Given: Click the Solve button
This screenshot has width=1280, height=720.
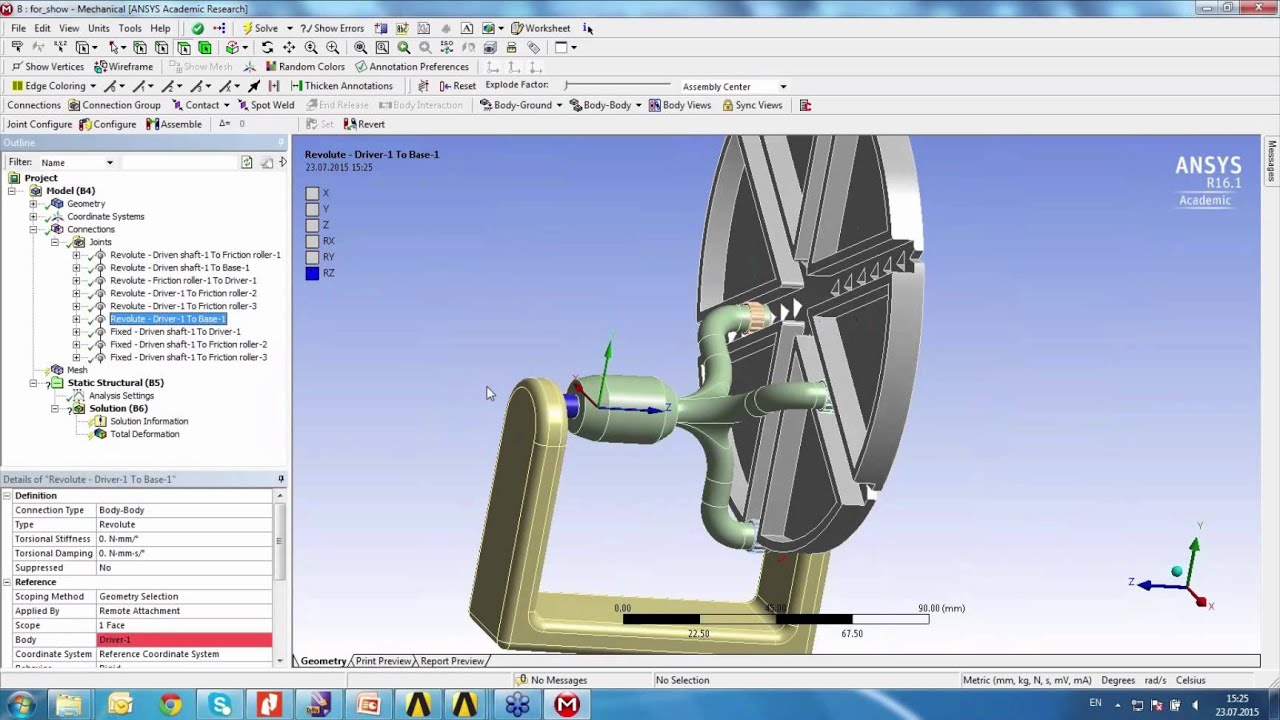Looking at the screenshot, I should click(260, 28).
